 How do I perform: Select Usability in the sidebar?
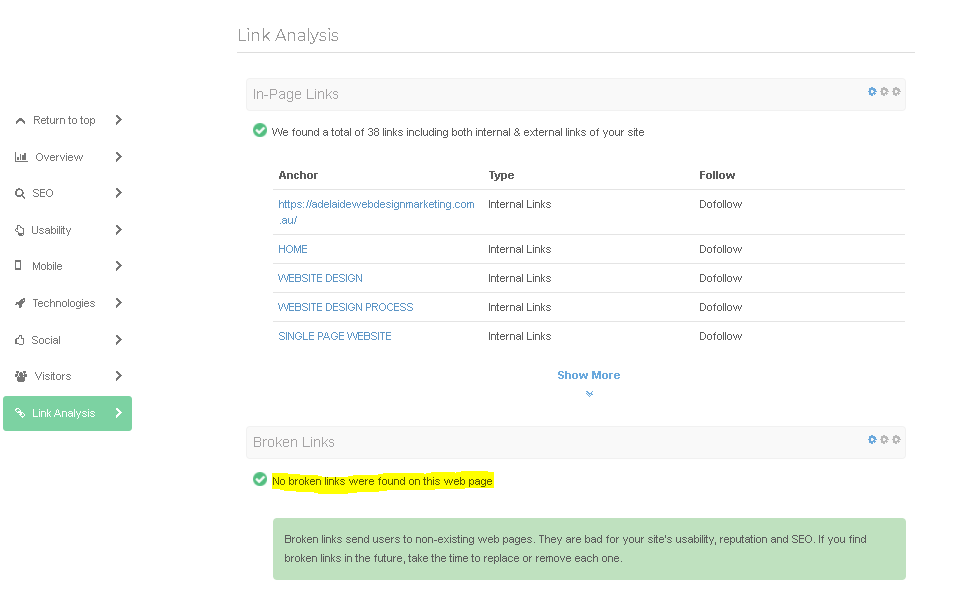(x=68, y=230)
